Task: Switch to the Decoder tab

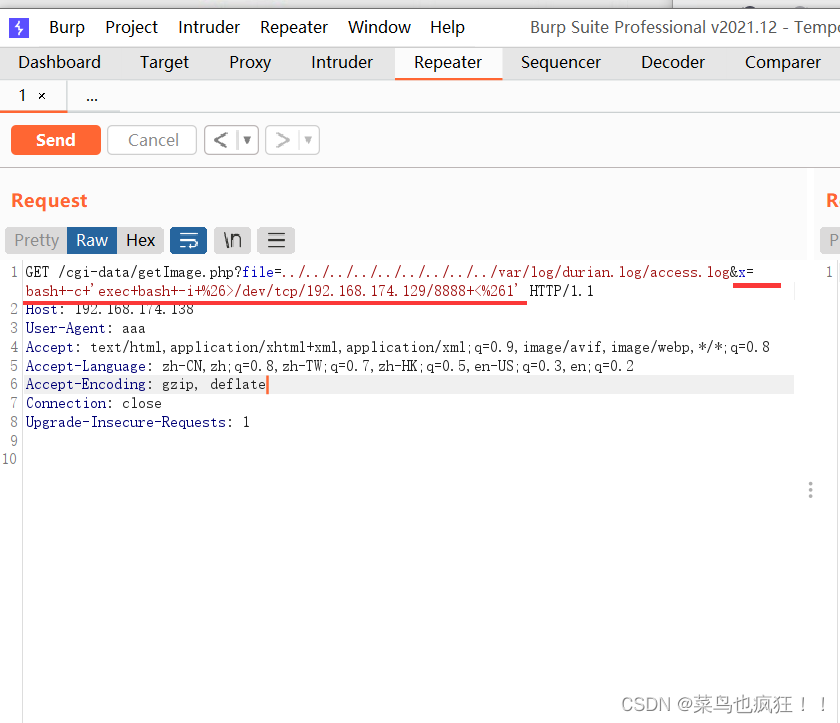Action: pos(673,63)
